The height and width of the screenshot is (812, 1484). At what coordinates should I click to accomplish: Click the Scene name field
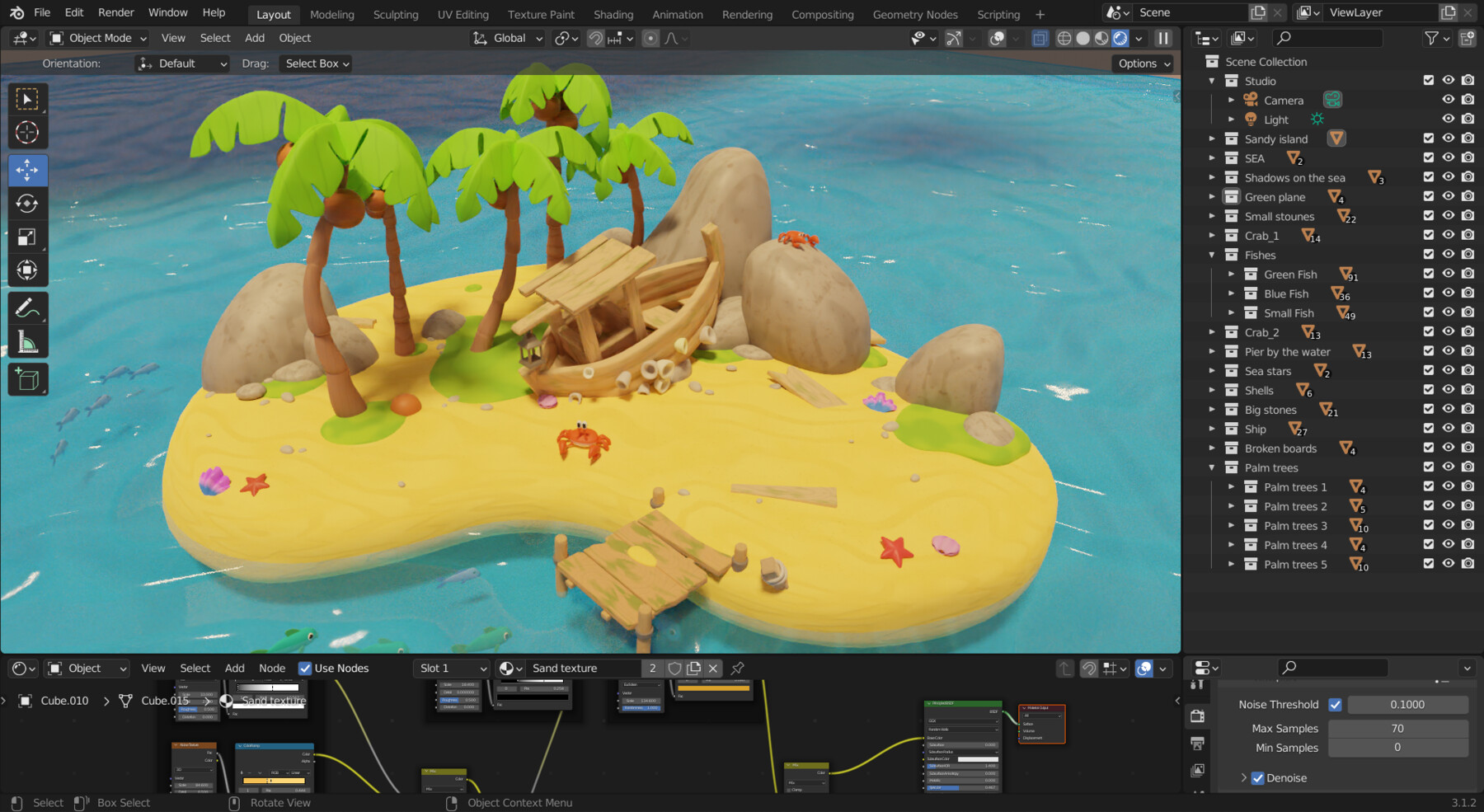[1190, 12]
